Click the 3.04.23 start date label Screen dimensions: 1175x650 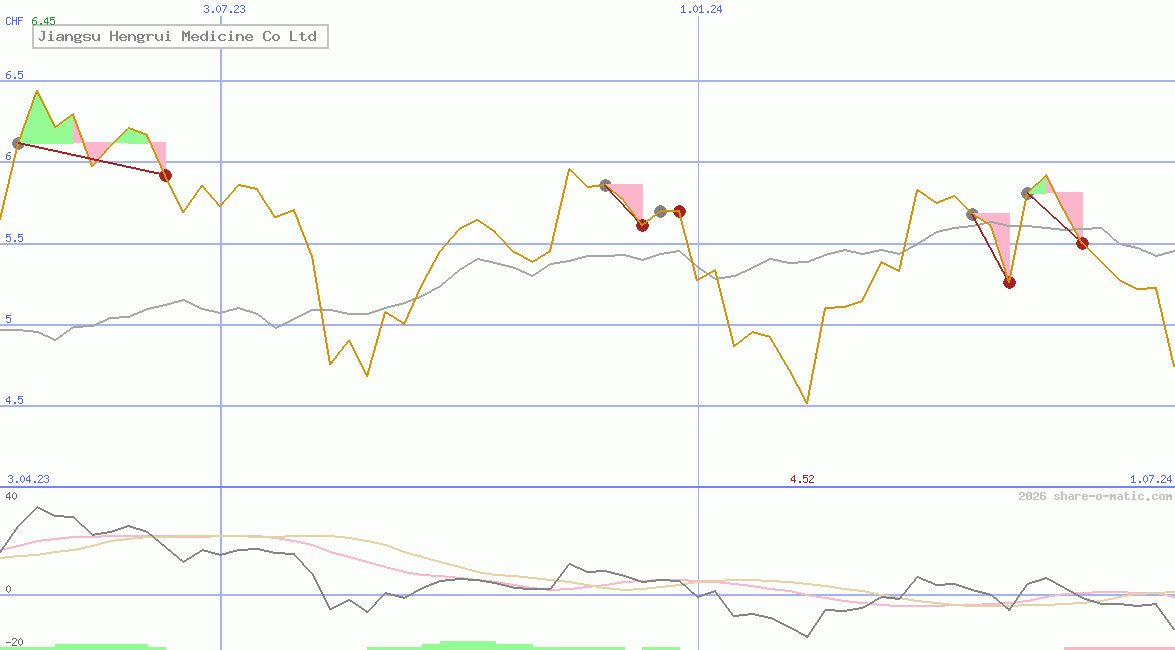point(28,479)
